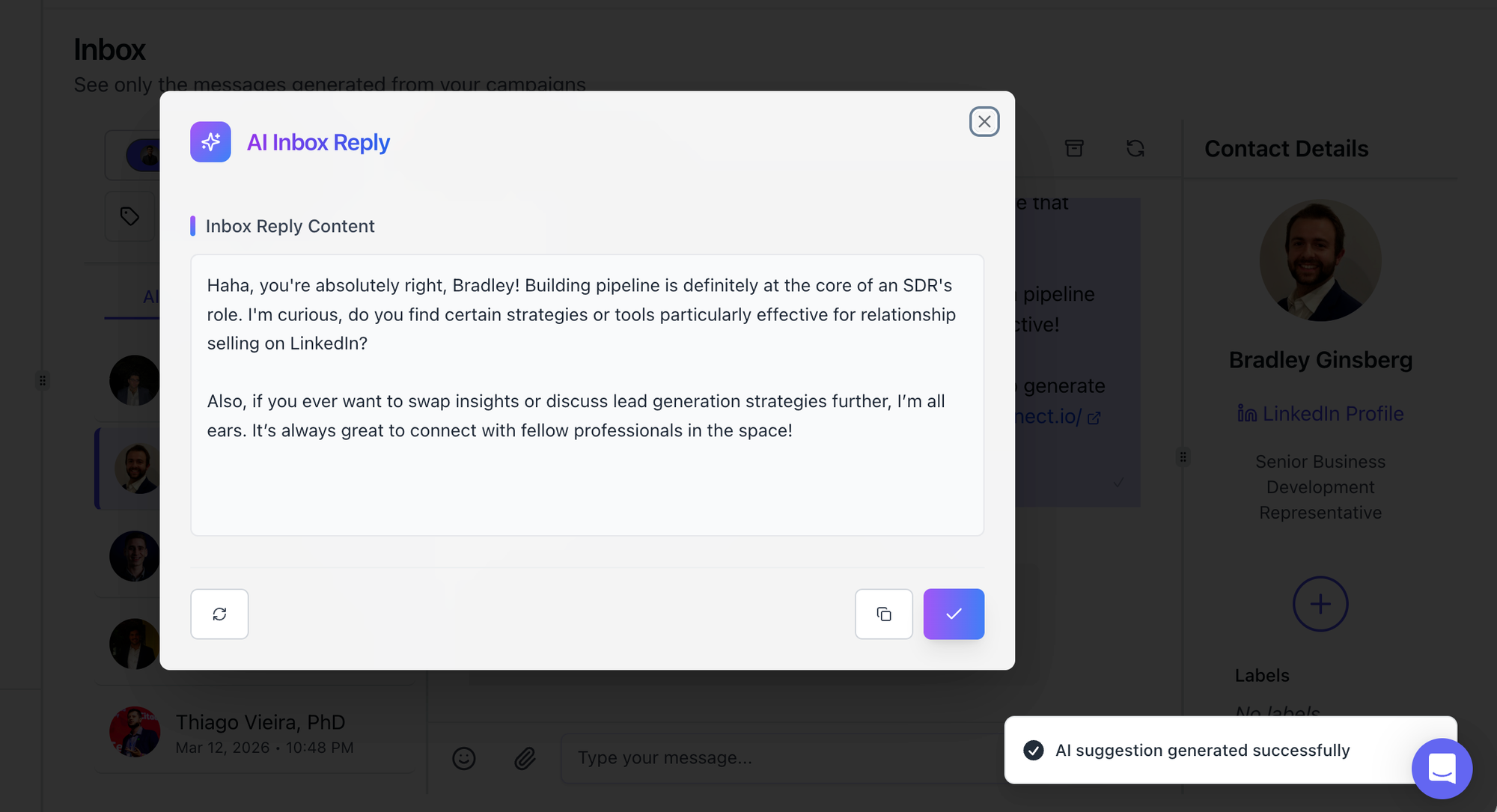
Task: Accept the AI reply with checkmark button
Action: (953, 614)
